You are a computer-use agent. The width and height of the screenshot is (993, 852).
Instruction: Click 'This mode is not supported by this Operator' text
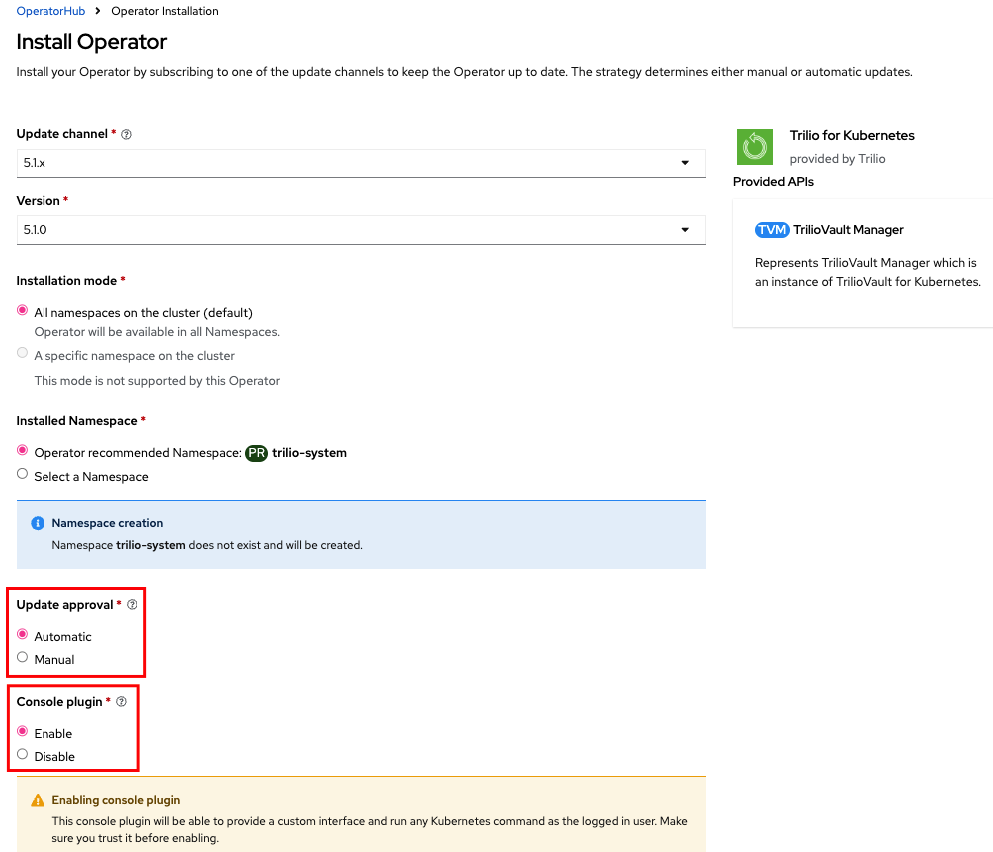[x=157, y=381]
